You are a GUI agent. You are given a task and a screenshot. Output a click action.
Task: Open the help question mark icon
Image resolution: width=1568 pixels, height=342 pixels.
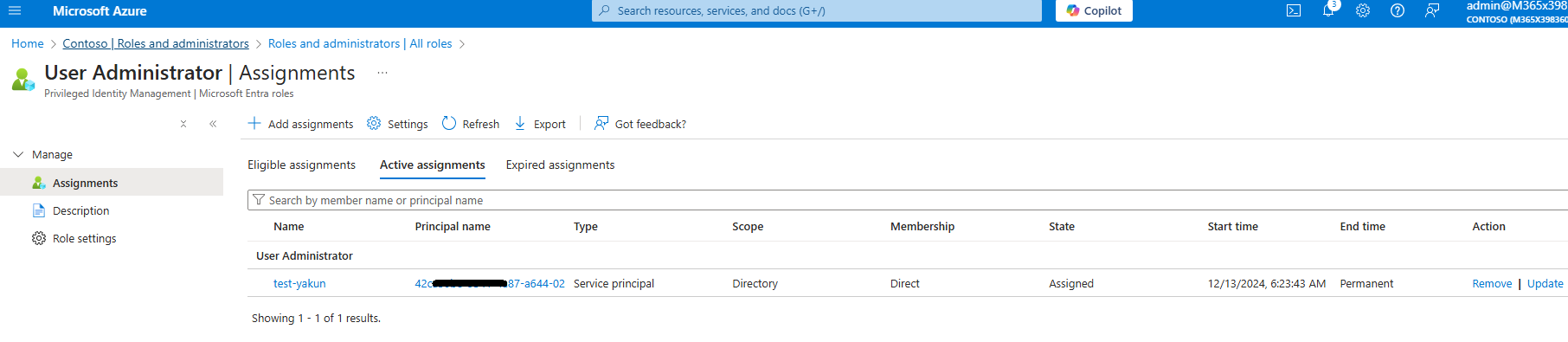[x=1398, y=10]
